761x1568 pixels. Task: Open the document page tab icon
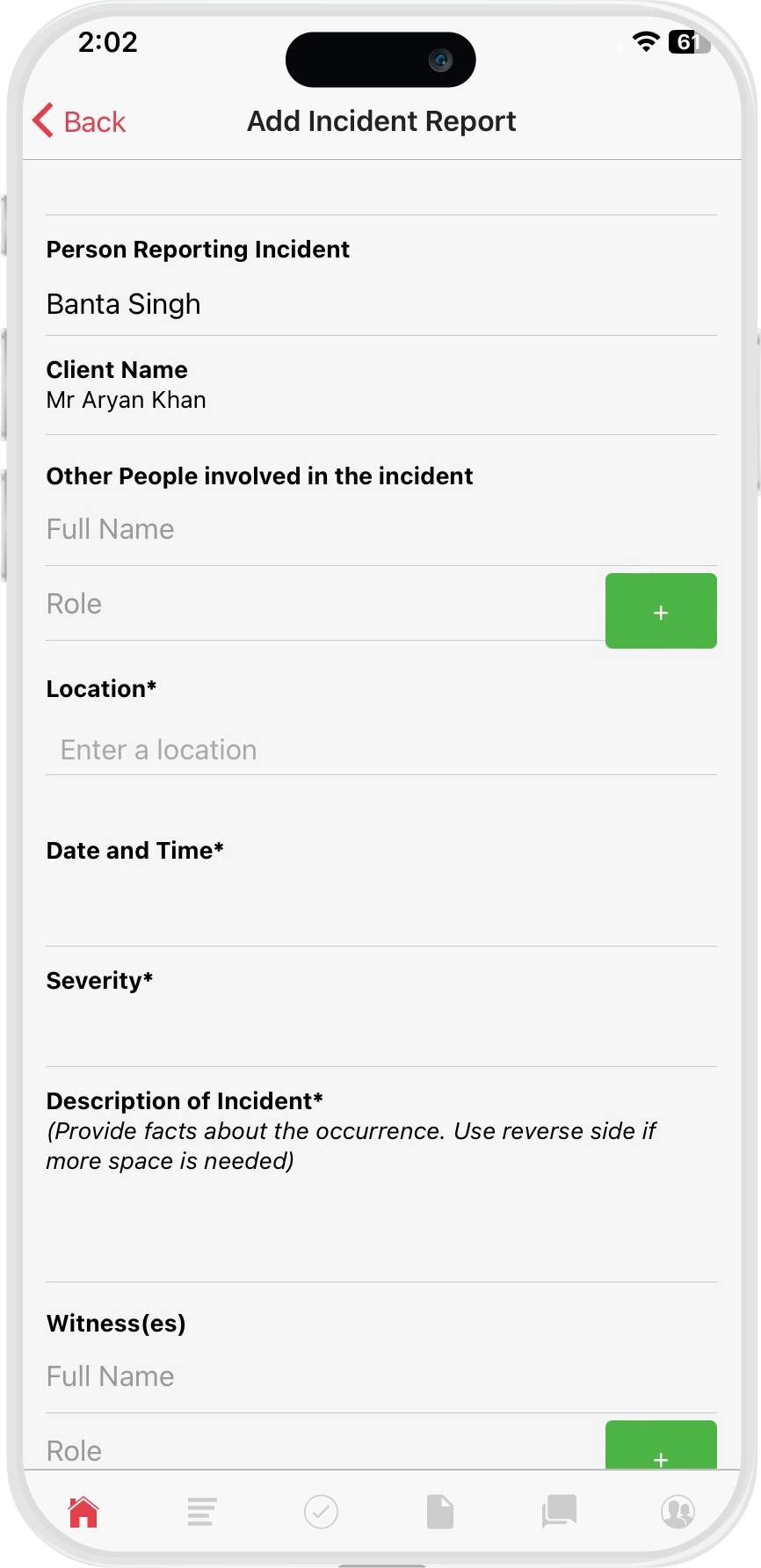(x=440, y=1512)
